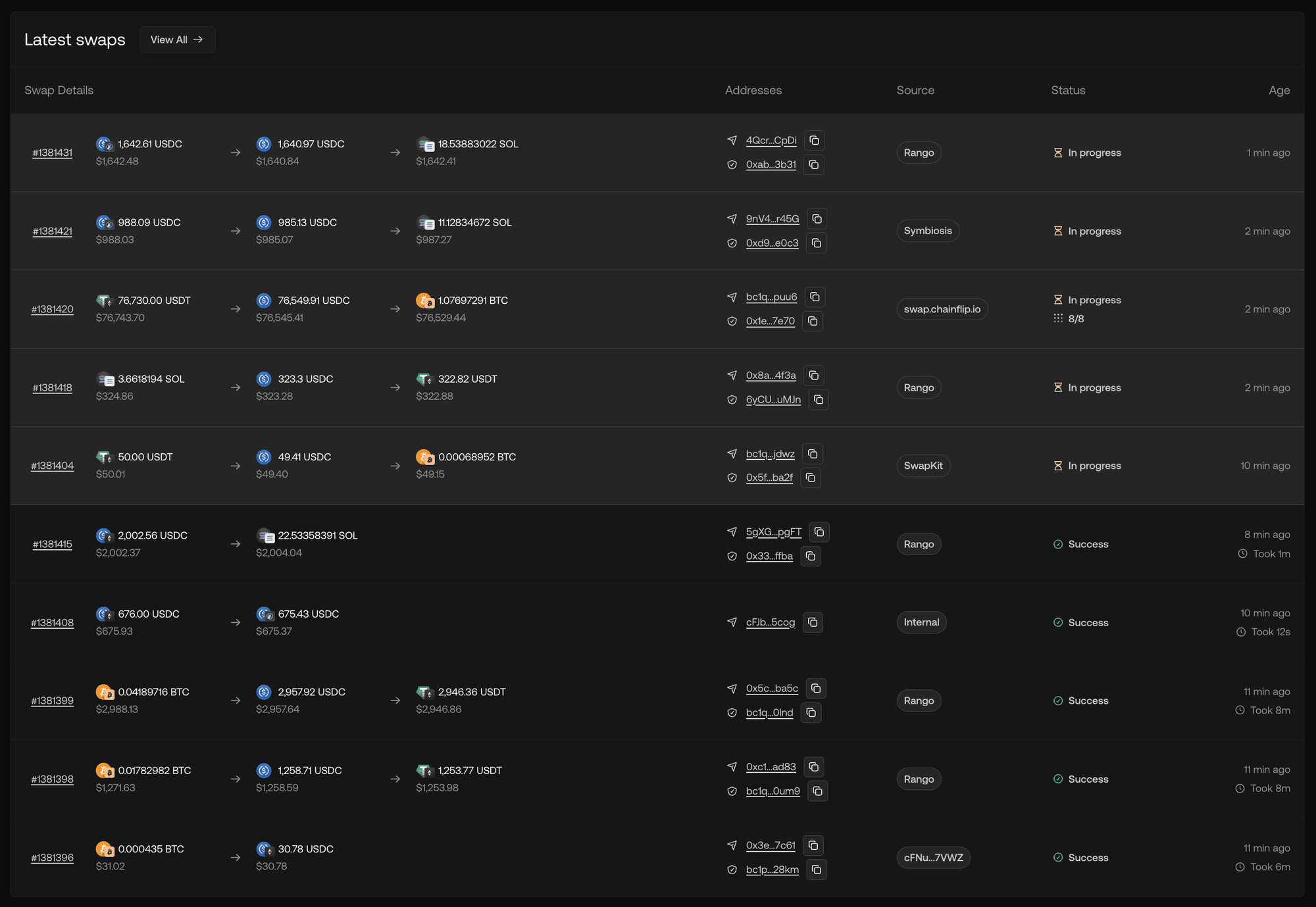Copy the 0xab...3b31 address
The width and height of the screenshot is (1316, 907).
click(x=814, y=164)
